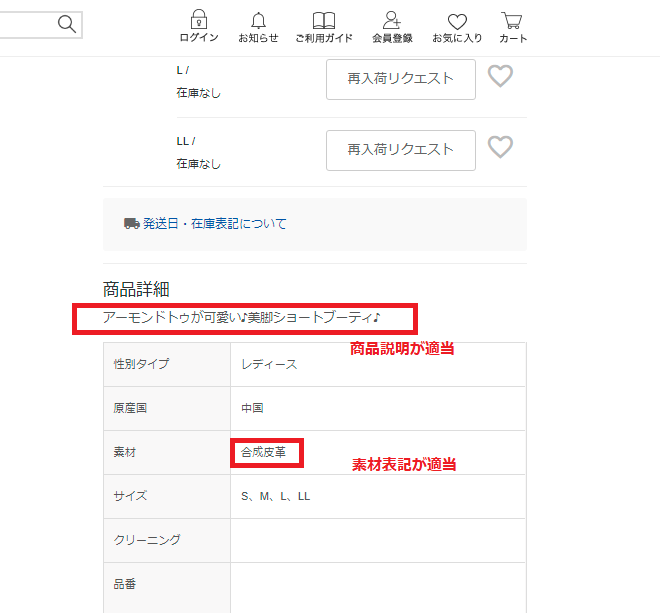Select the レディース value
Viewport: 660px width, 613px height.
point(269,364)
